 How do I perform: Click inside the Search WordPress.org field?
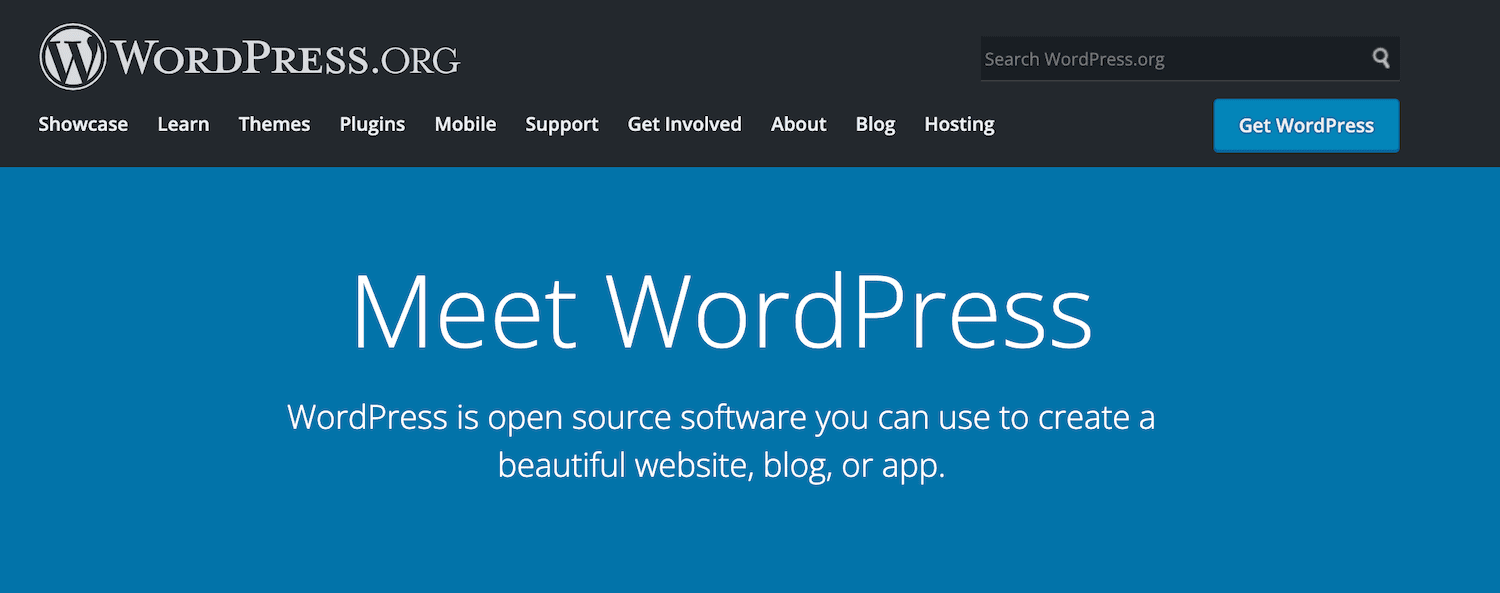[x=1150, y=59]
